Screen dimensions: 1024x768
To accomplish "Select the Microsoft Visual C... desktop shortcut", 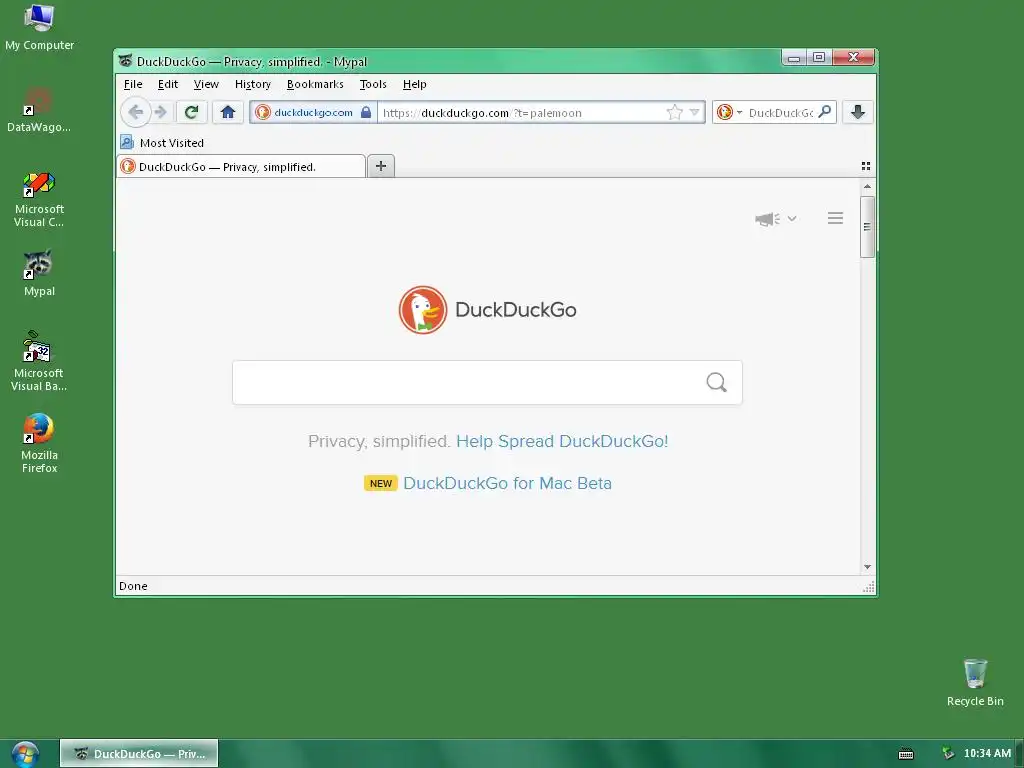I will coord(39,199).
